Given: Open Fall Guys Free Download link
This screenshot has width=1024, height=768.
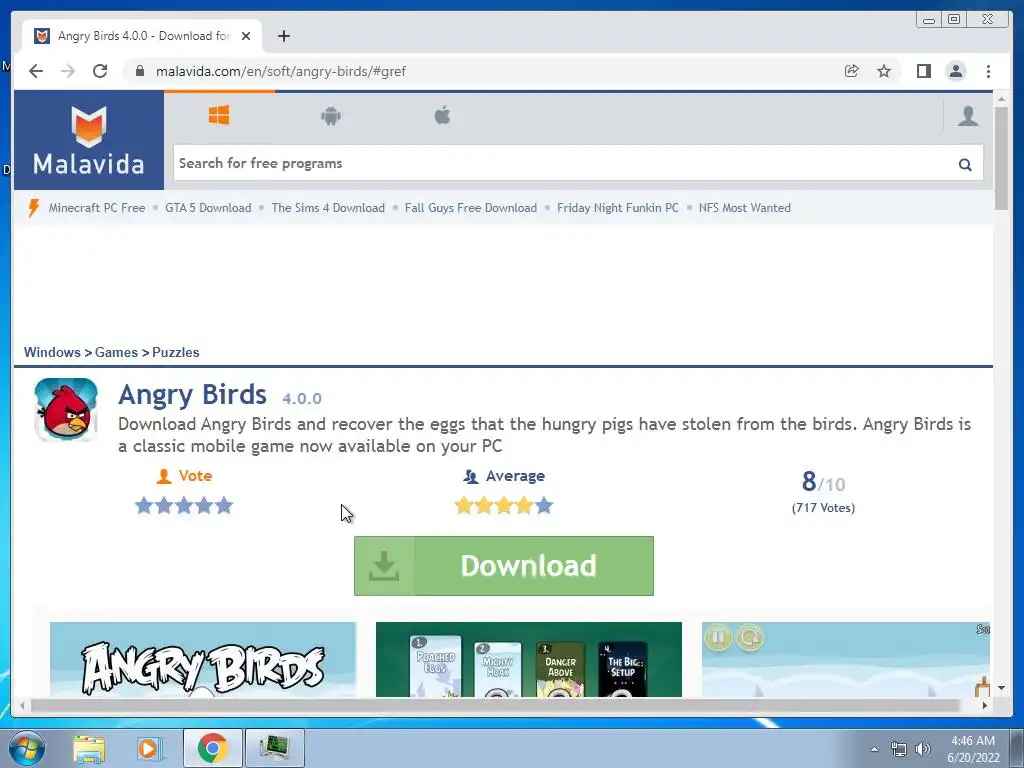Looking at the screenshot, I should 471,208.
